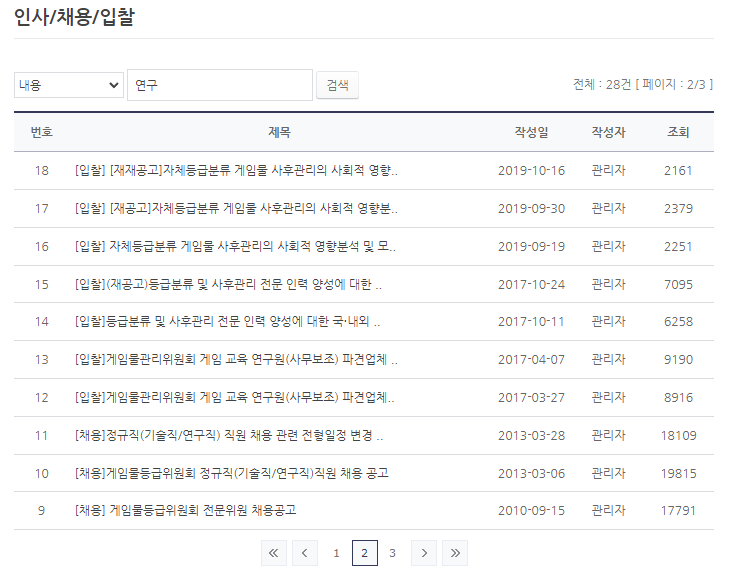Click the date 2010-09-15
This screenshot has width=736, height=568.
(531, 510)
